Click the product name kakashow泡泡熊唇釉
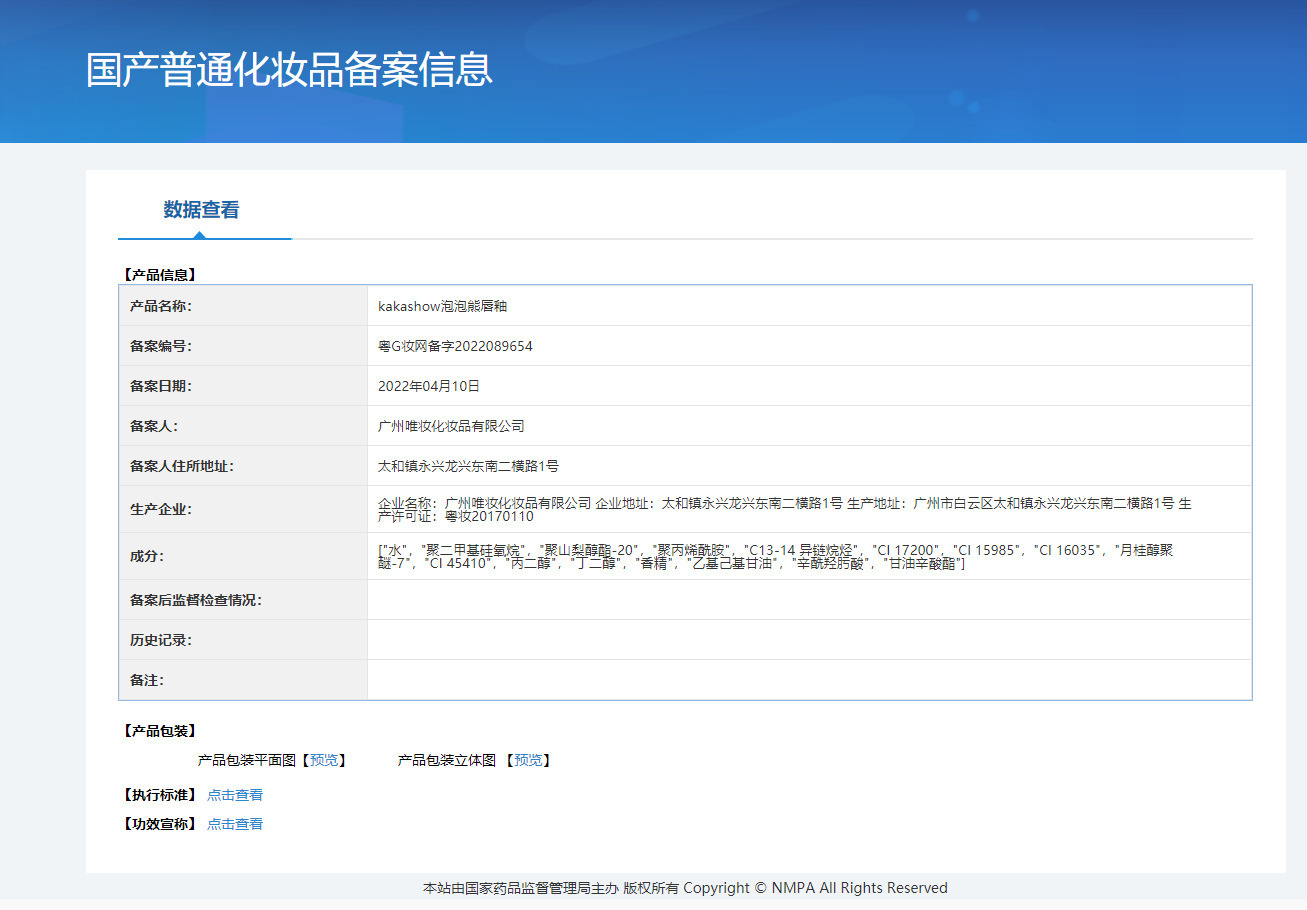The width and height of the screenshot is (1307, 910). (x=442, y=306)
